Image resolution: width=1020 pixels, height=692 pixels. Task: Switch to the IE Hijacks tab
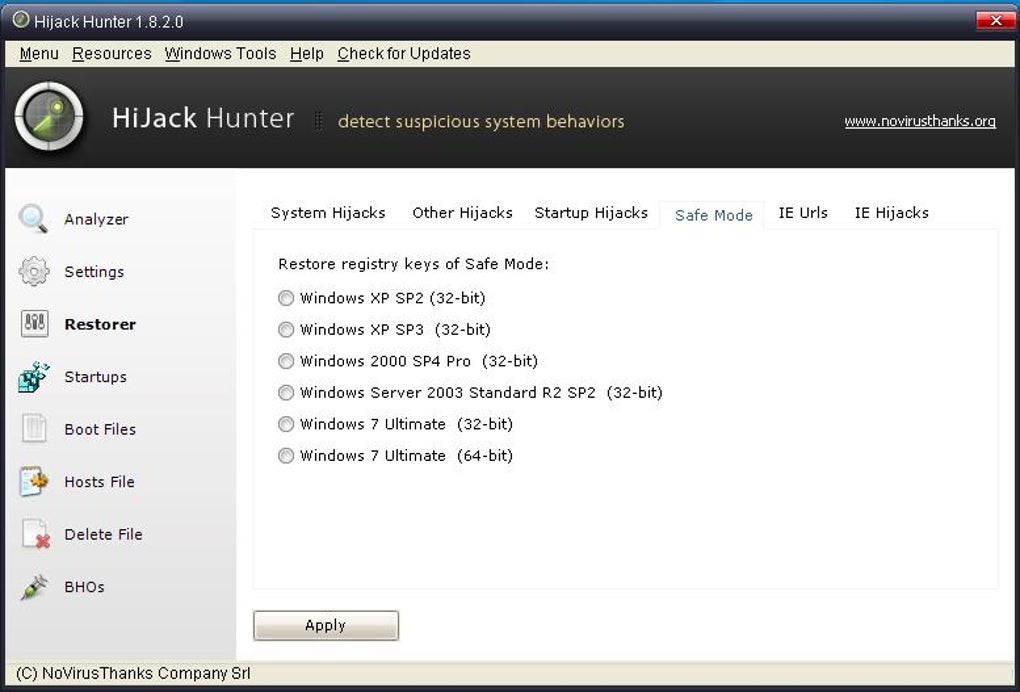click(892, 213)
